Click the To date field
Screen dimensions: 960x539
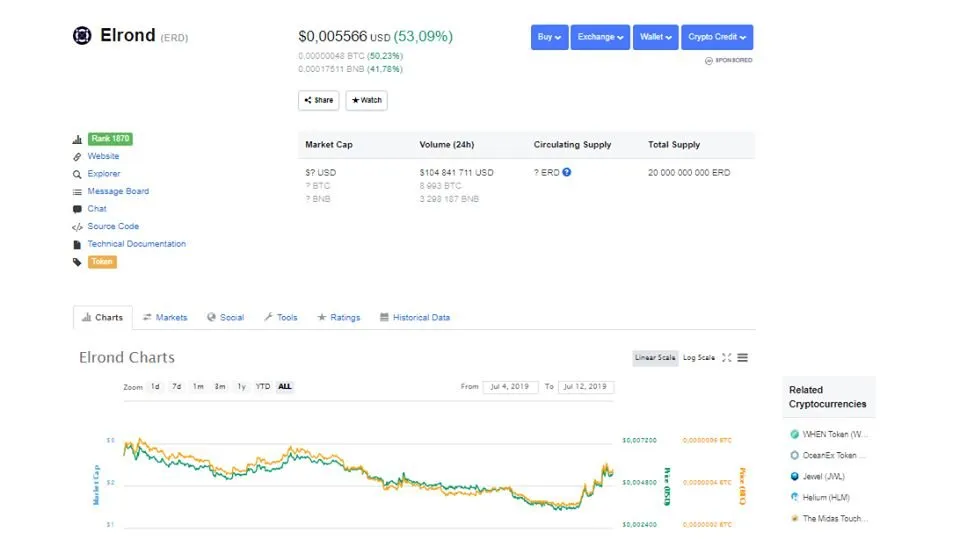coord(585,387)
